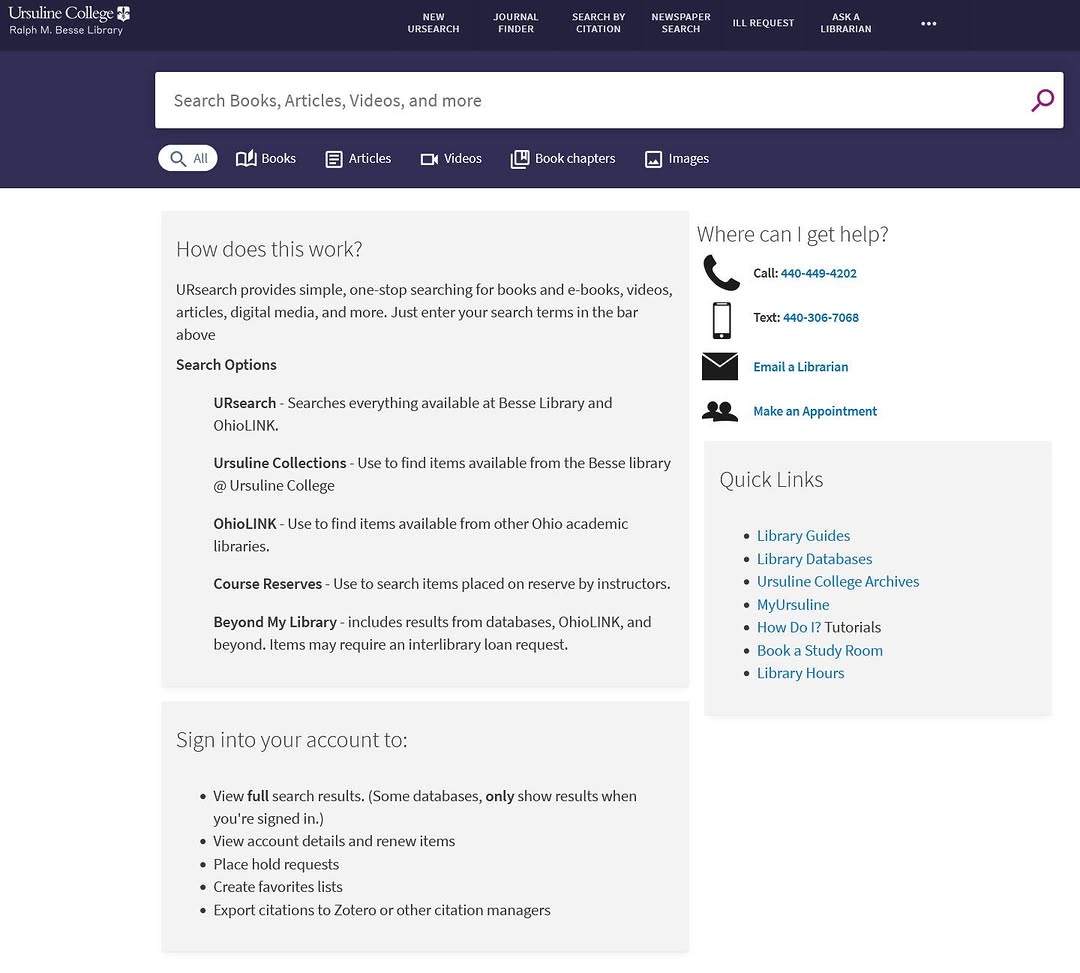Open the Ursuline College Besse Library logo
Screen dimensions: 1080x973
(69, 21)
